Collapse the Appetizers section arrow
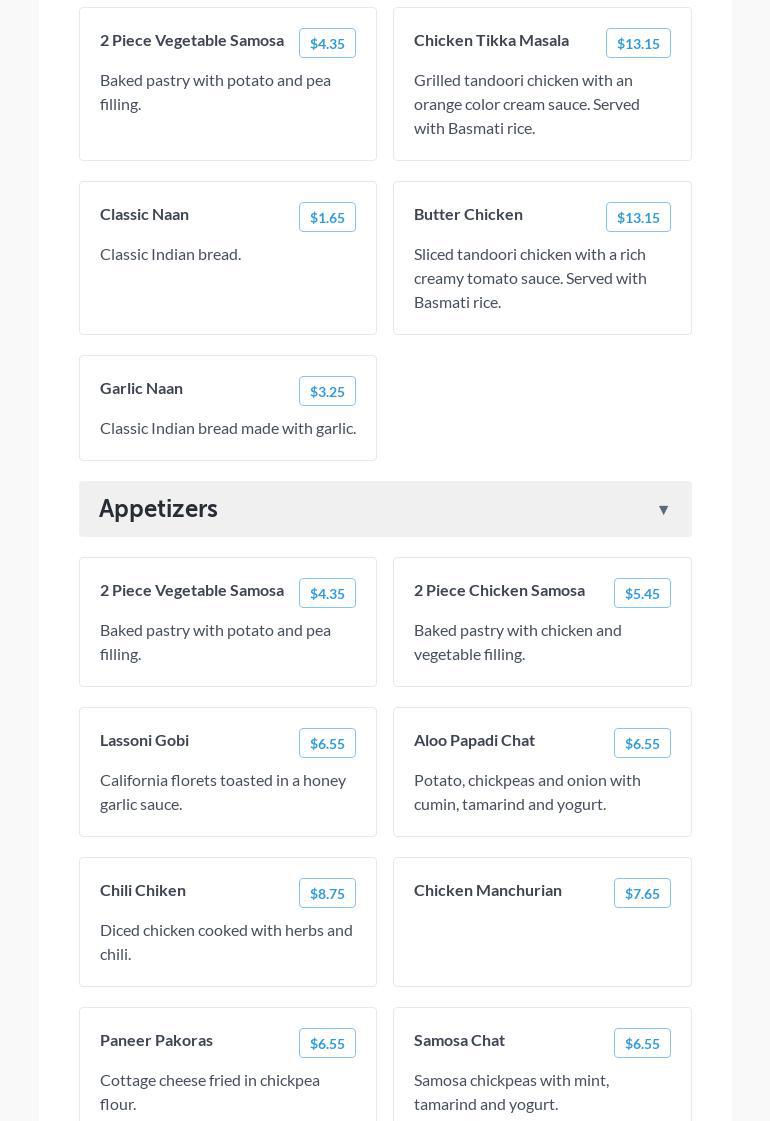The height and width of the screenshot is (1121, 770). (x=663, y=510)
